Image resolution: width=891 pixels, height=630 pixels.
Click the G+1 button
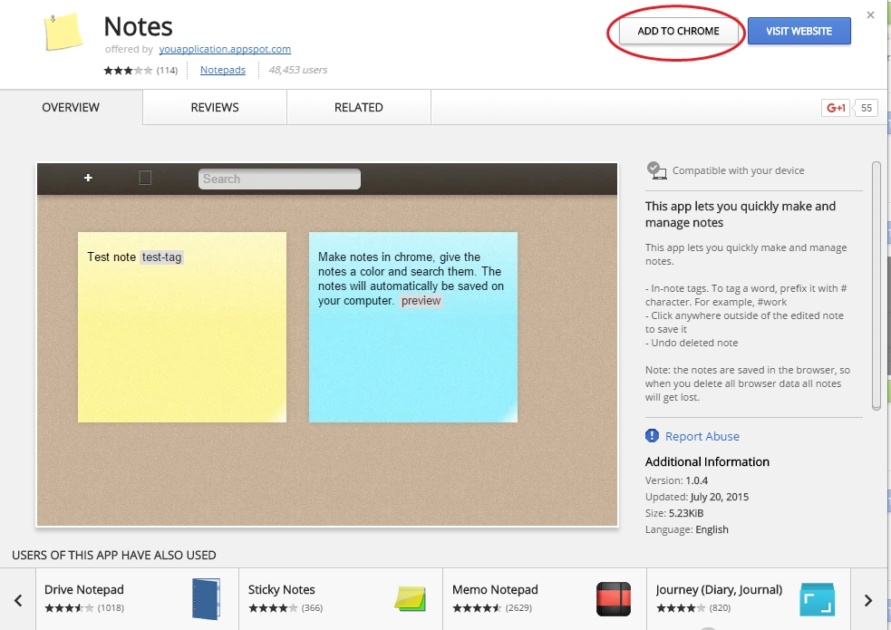835,108
